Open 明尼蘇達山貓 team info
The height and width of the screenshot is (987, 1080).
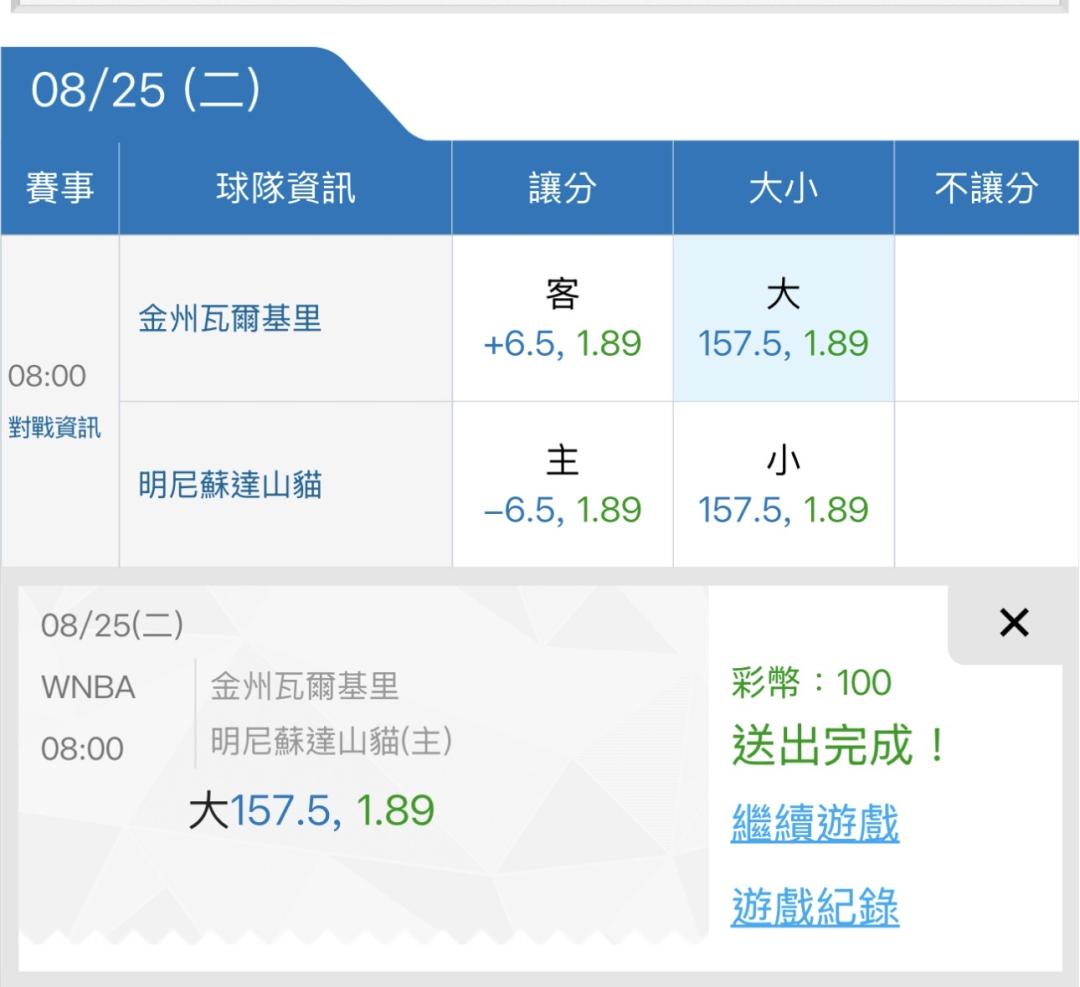point(229,484)
